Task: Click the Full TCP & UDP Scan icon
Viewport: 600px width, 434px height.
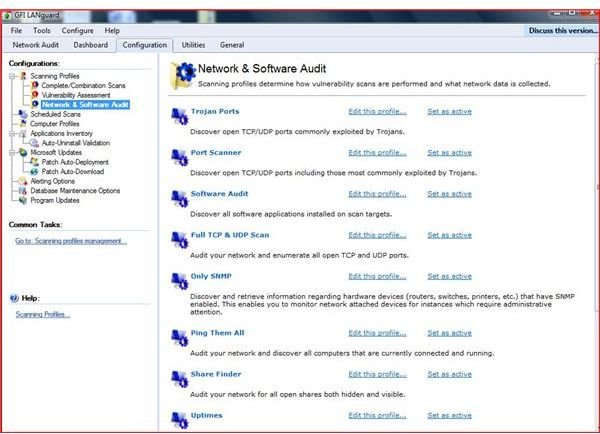Action: click(x=179, y=240)
